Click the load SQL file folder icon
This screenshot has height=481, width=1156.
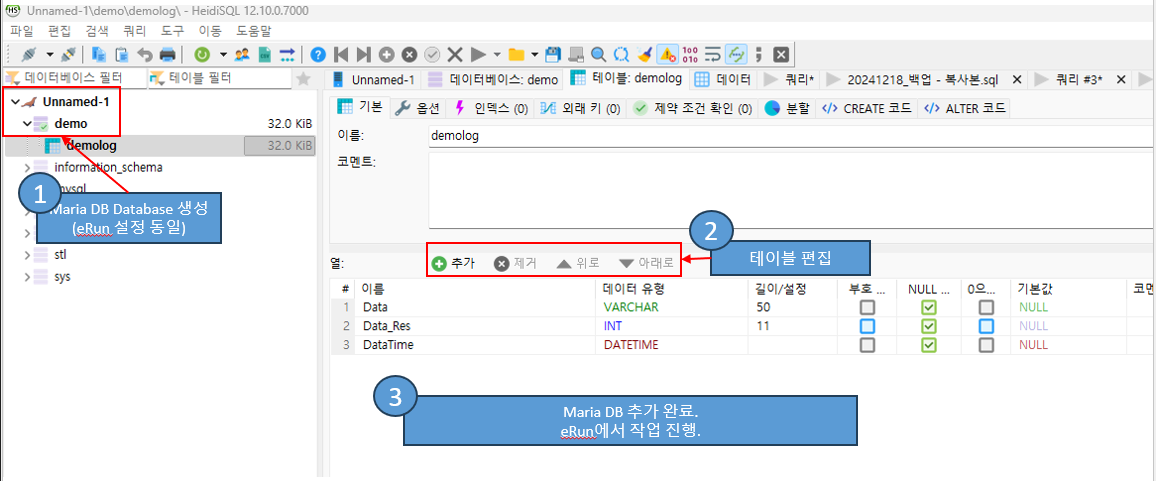coord(516,54)
